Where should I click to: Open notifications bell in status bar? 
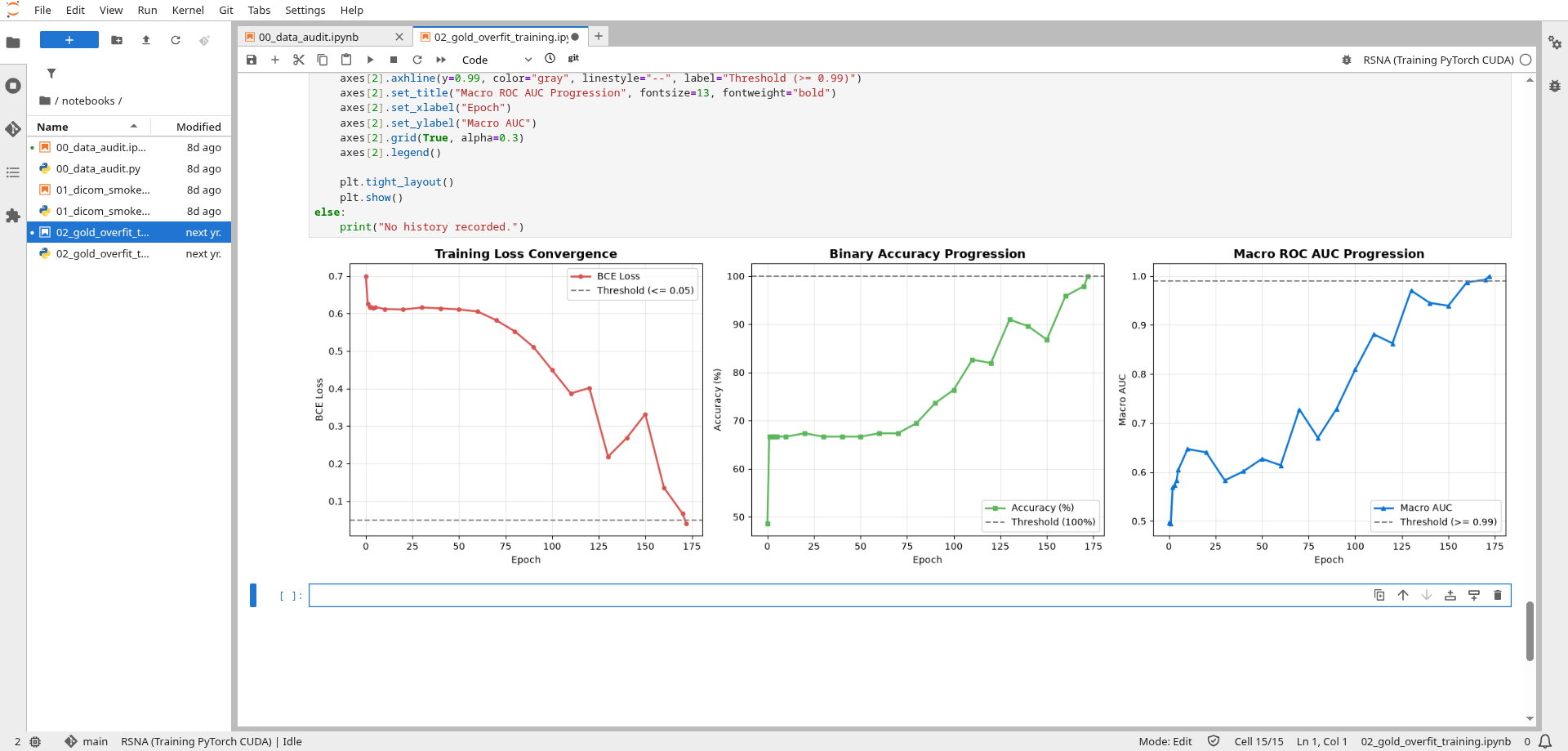coord(1545,741)
